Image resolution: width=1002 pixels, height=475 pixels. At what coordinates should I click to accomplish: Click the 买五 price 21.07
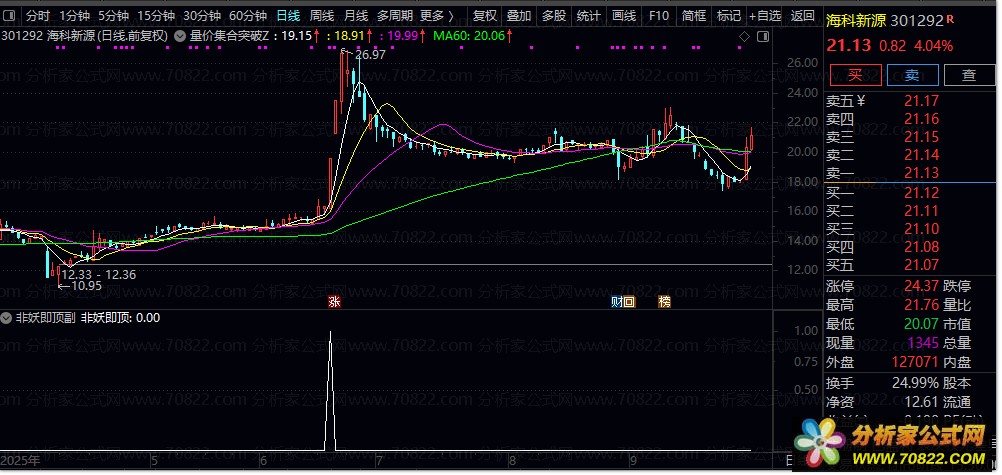click(x=921, y=265)
